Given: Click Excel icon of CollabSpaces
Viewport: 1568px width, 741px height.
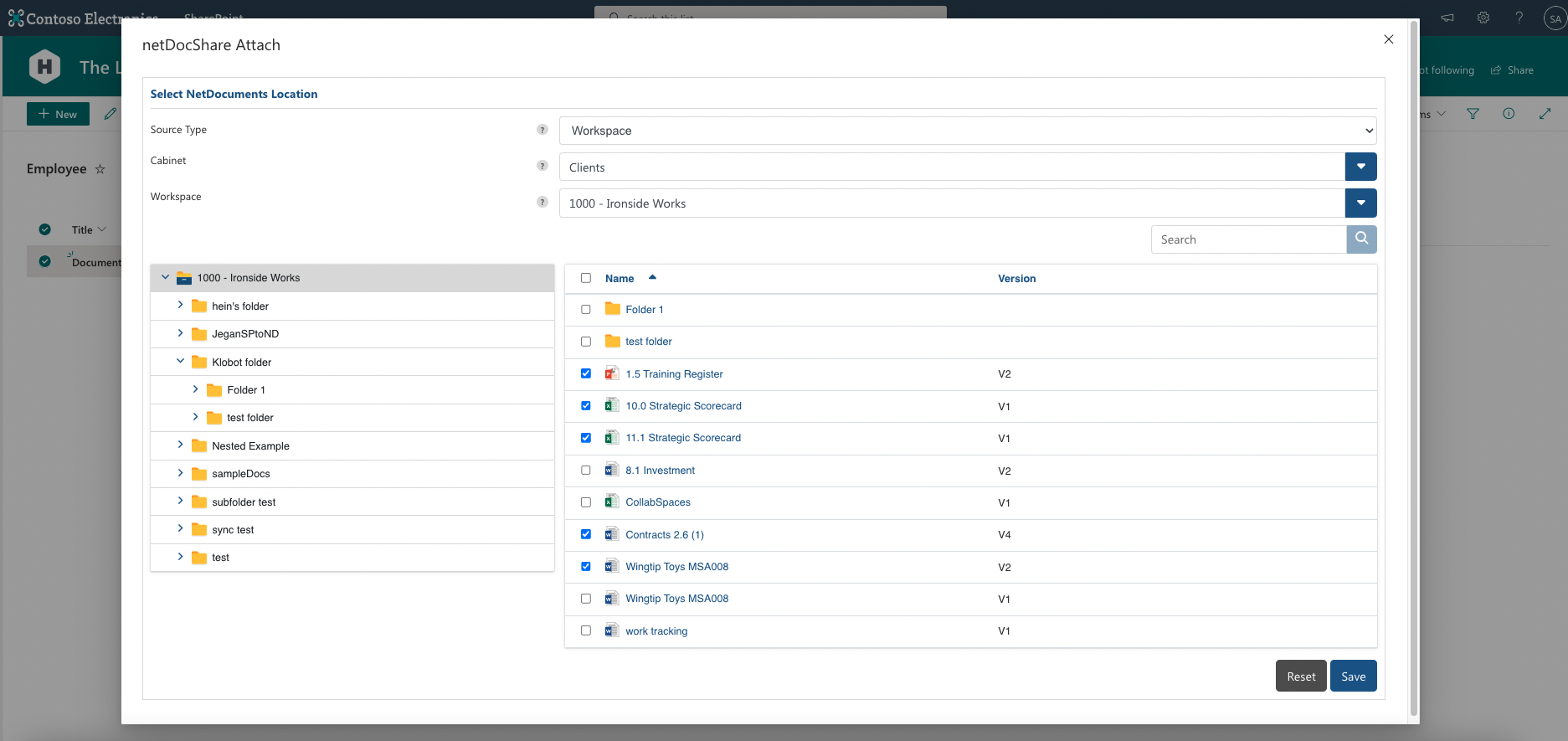Looking at the screenshot, I should click(612, 502).
